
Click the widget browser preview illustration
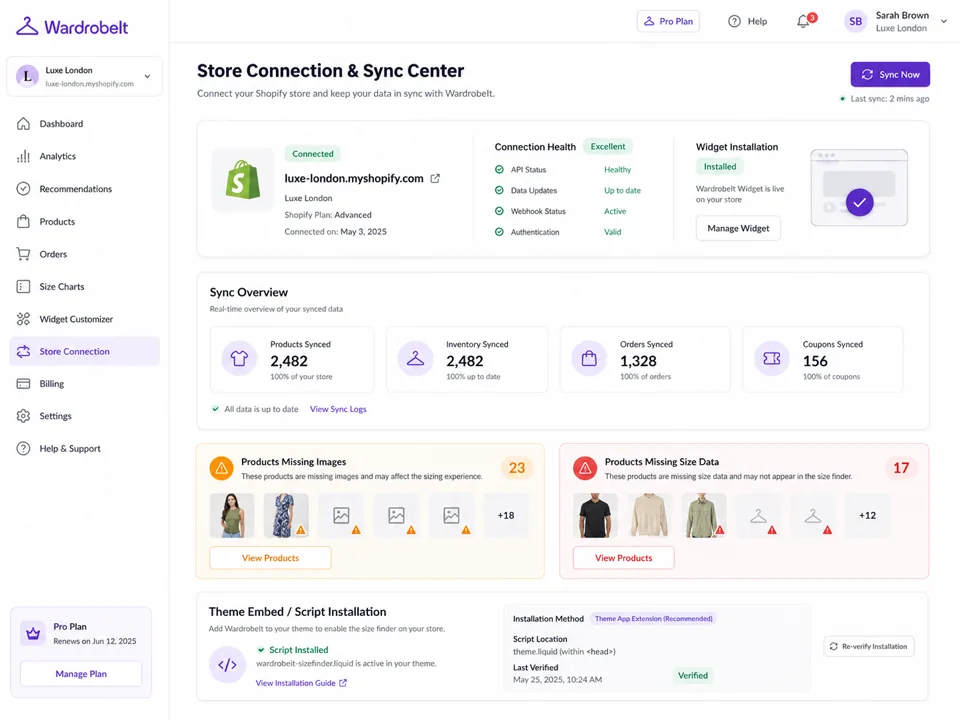click(x=859, y=188)
